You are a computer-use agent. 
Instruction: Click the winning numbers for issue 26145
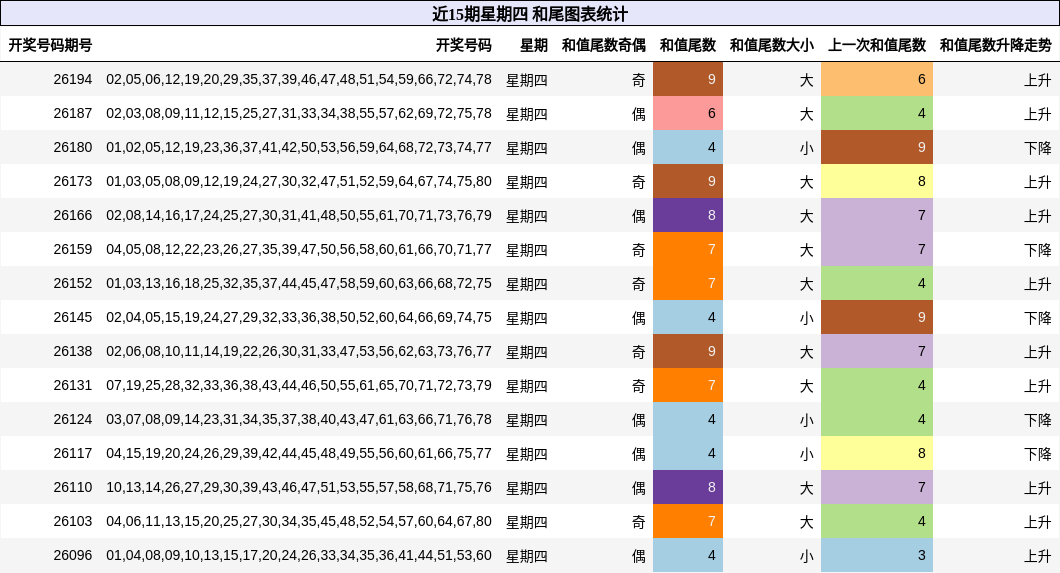click(x=299, y=318)
